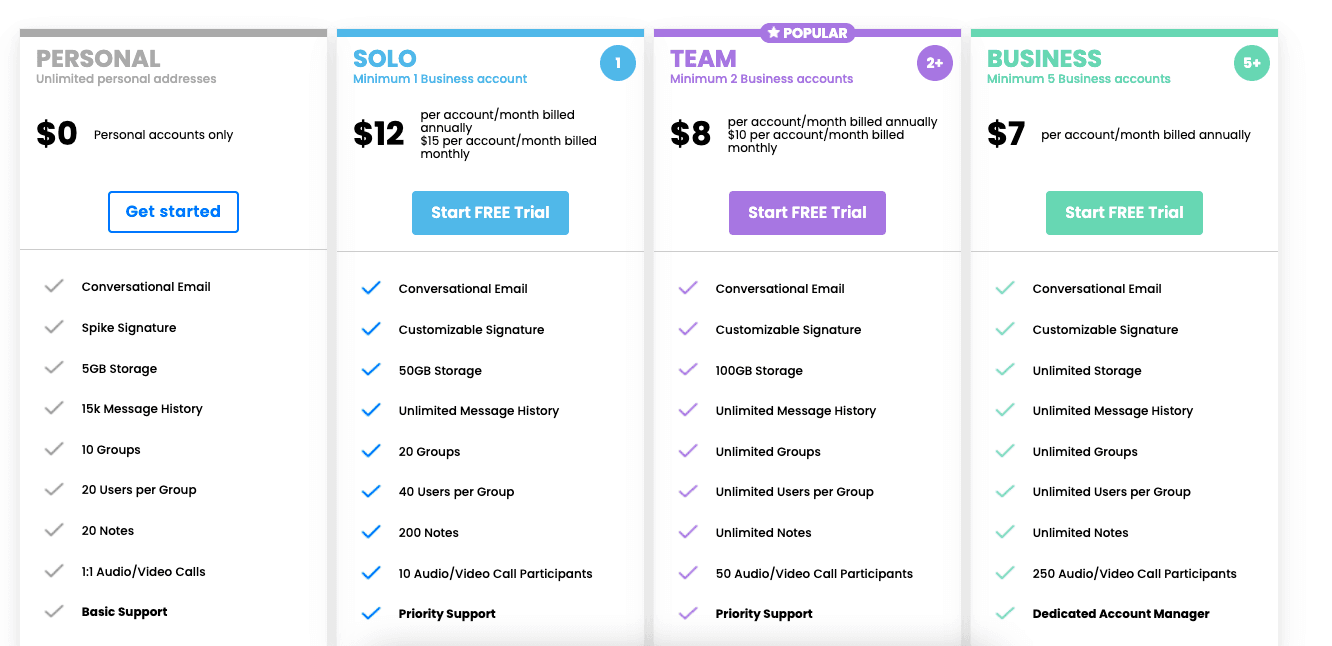This screenshot has height=646, width=1332.
Task: Switch to the SOLO plan column
Action: point(385,59)
